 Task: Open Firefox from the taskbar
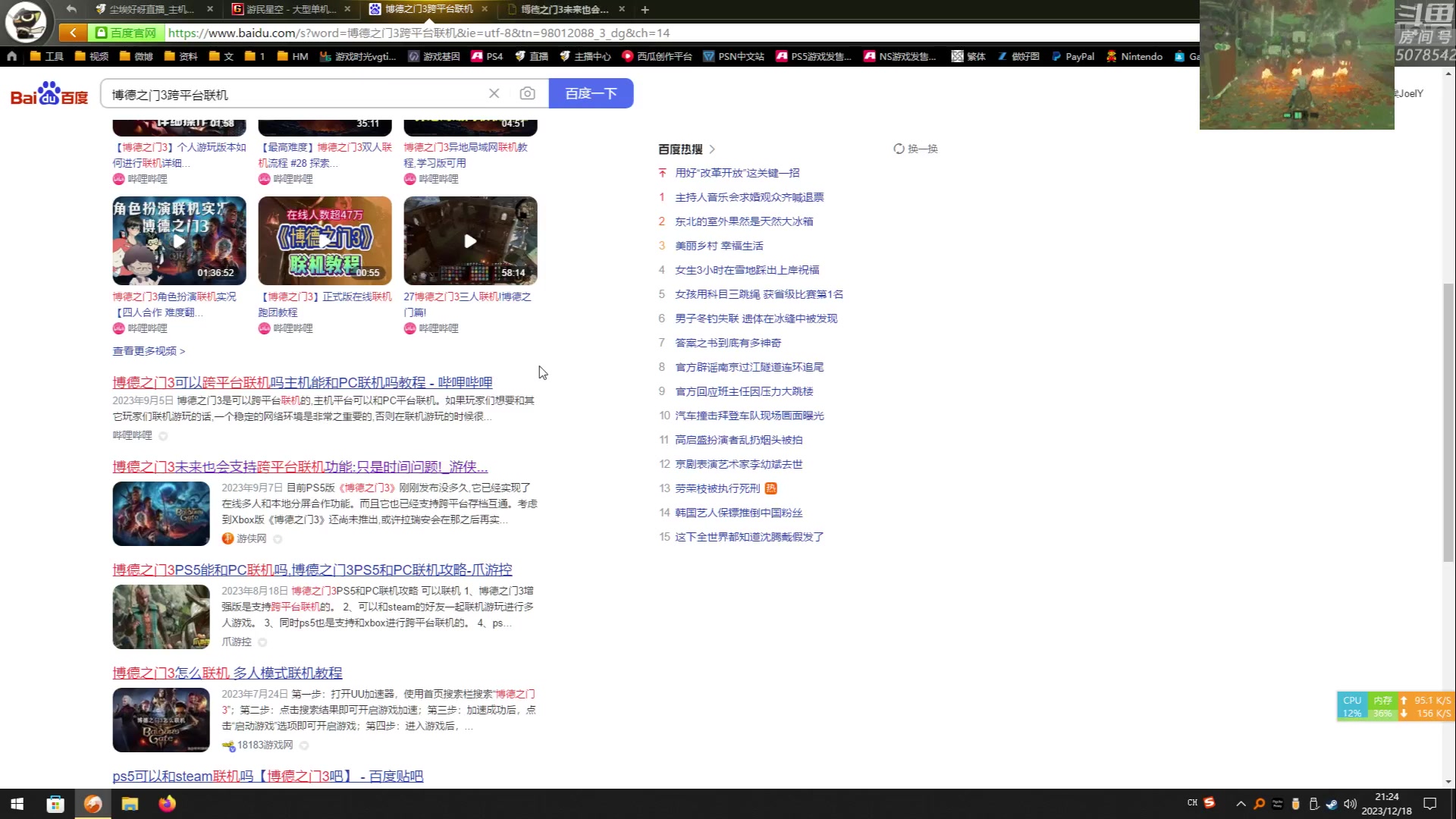click(x=167, y=804)
